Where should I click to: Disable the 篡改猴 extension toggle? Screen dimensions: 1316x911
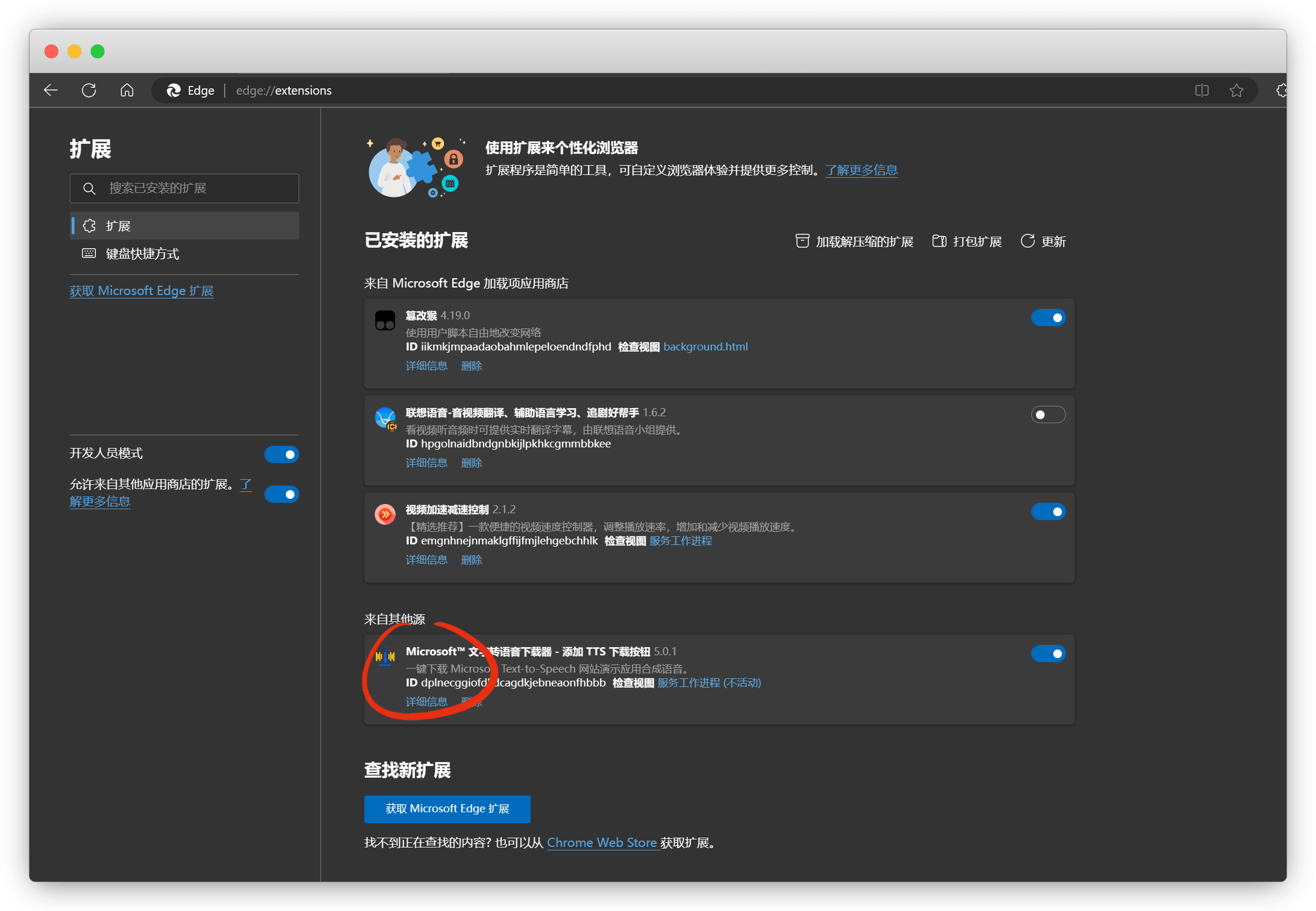[x=1048, y=318]
